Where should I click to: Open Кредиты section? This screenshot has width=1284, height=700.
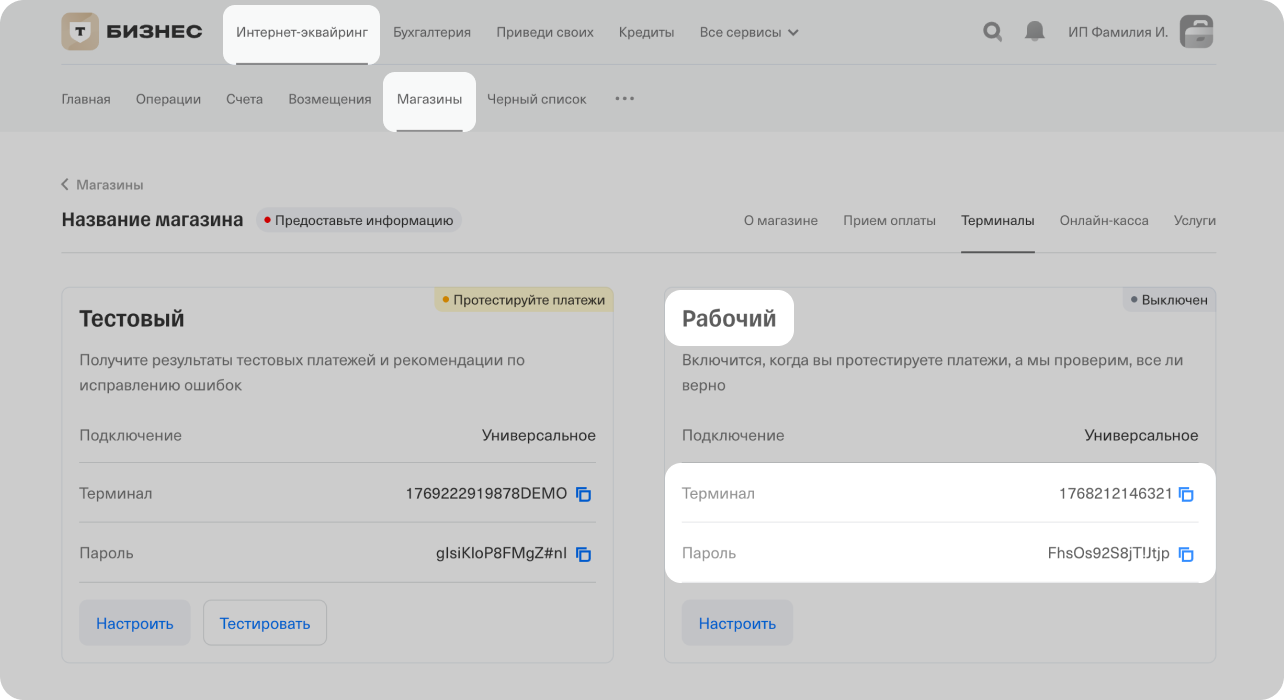click(x=646, y=32)
